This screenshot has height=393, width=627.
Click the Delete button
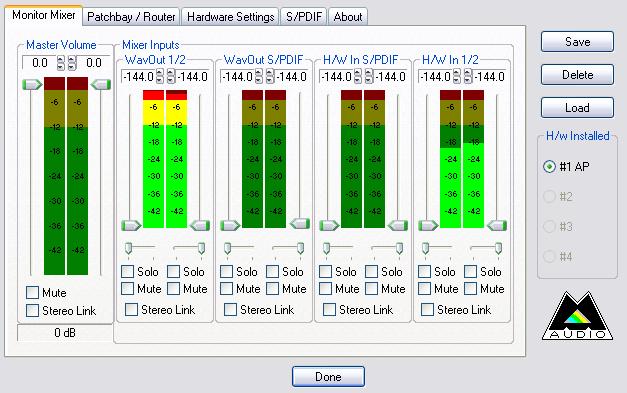coord(577,74)
